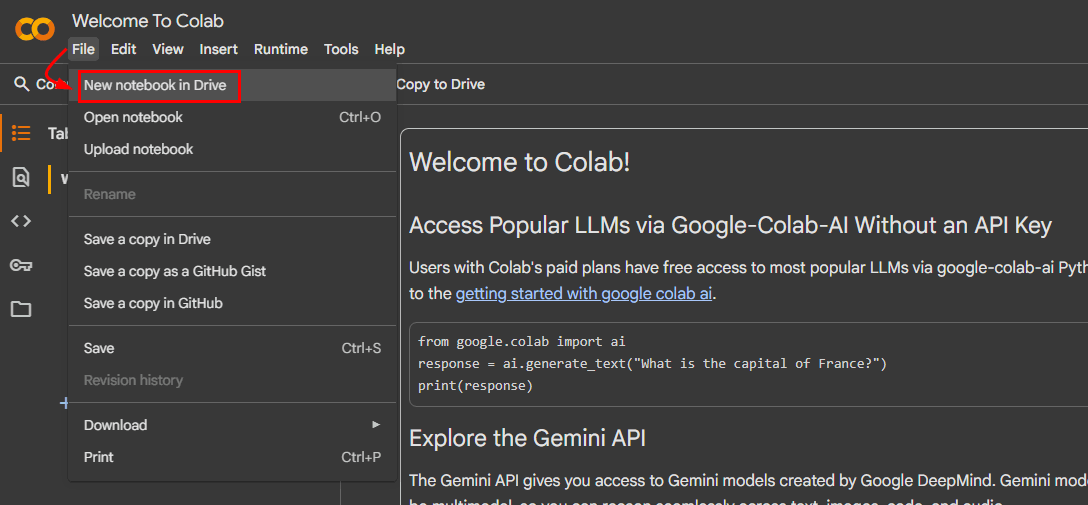This screenshot has height=505, width=1088.
Task: Open the Table of contents sidebar icon
Action: (x=21, y=133)
